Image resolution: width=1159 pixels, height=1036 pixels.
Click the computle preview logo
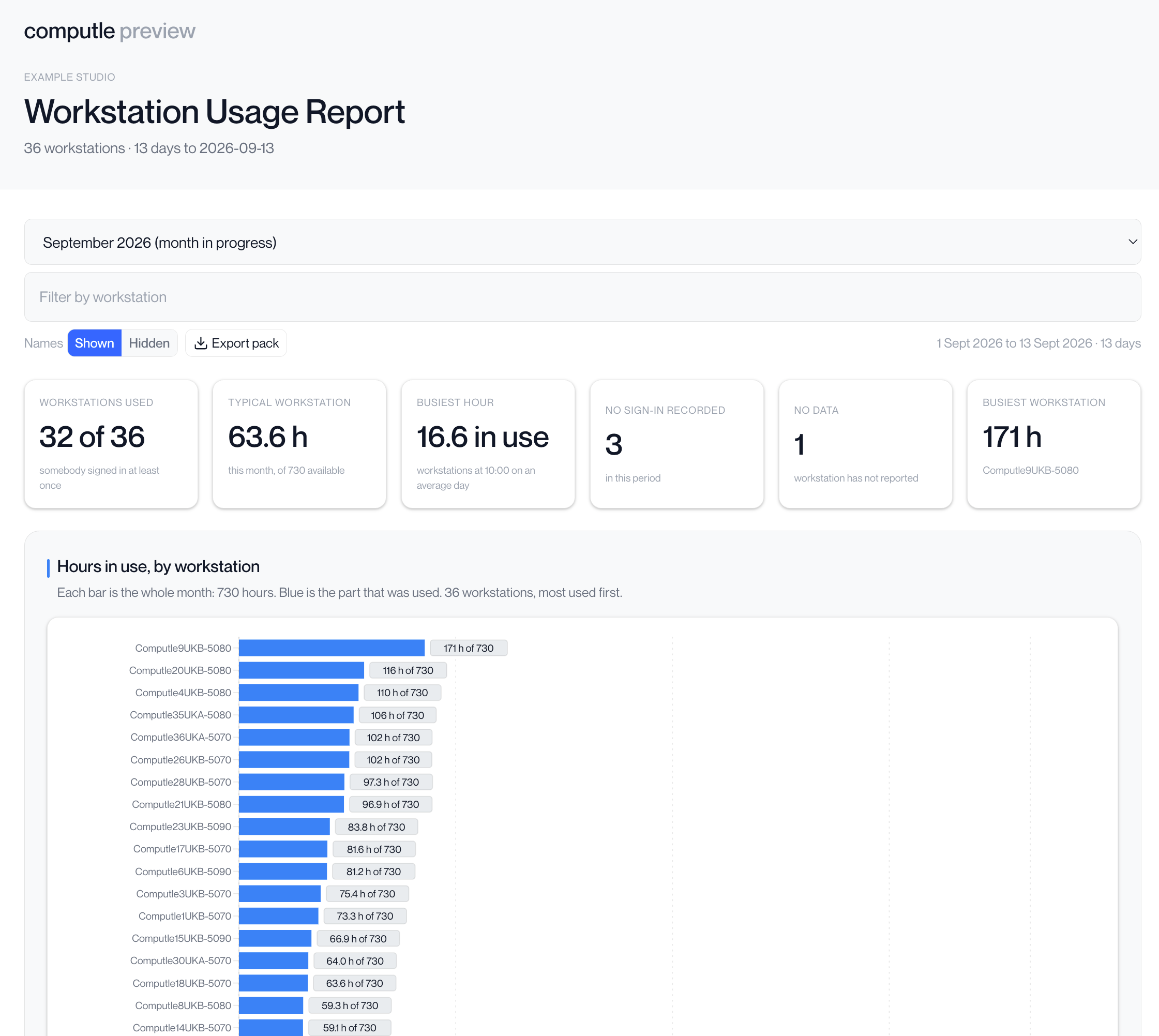pos(109,31)
